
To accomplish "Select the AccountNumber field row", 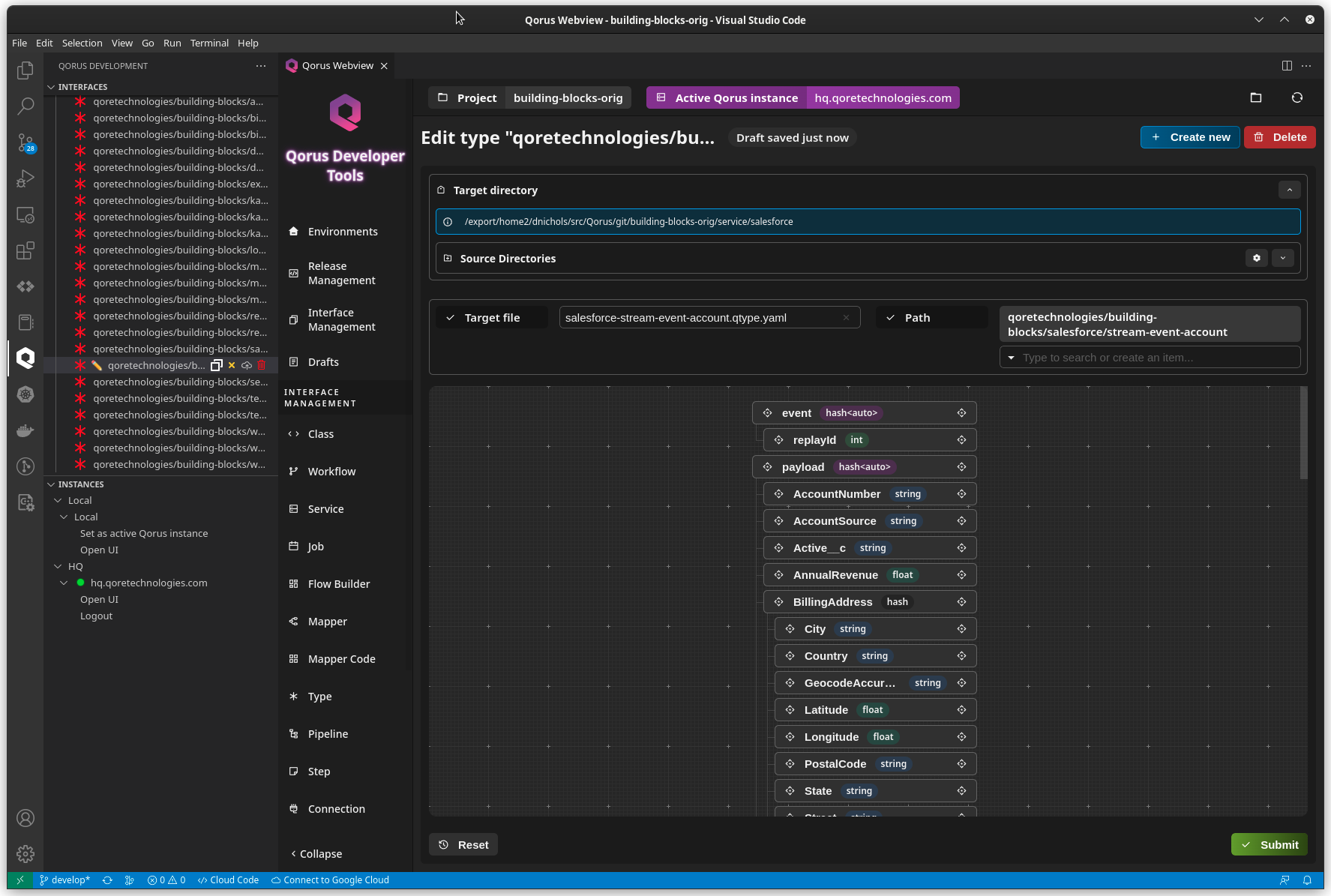I will tap(870, 494).
